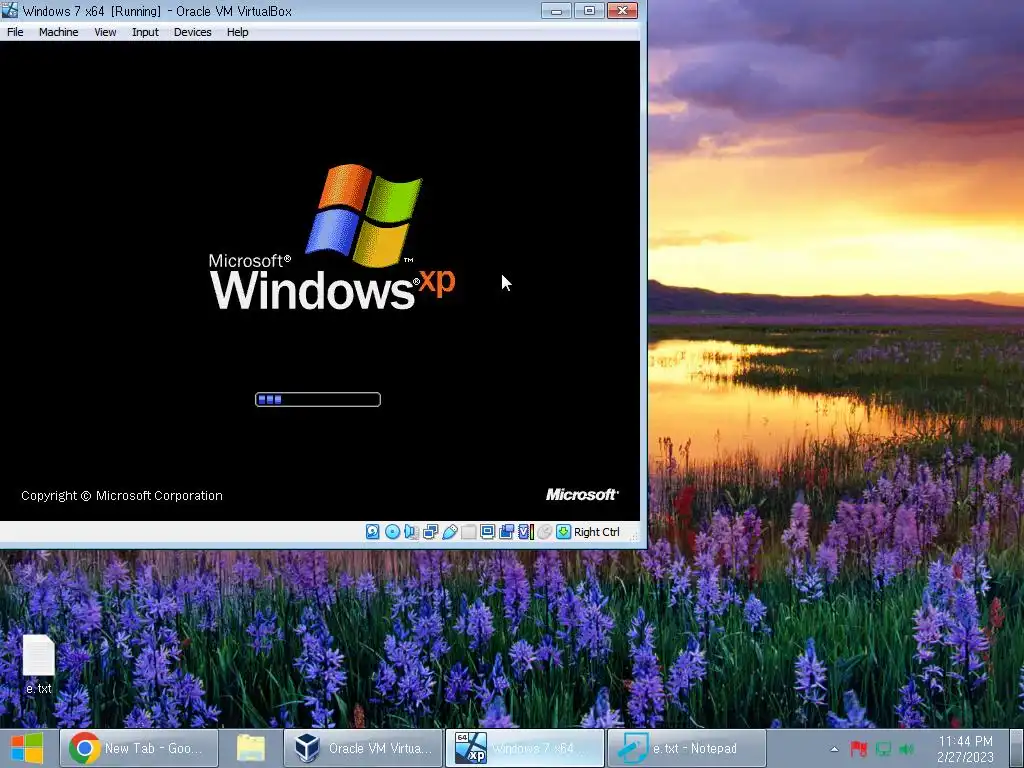This screenshot has height=768, width=1024.
Task: Switch to Oracle VM VirtualBox Manager taskbar button
Action: click(x=363, y=748)
